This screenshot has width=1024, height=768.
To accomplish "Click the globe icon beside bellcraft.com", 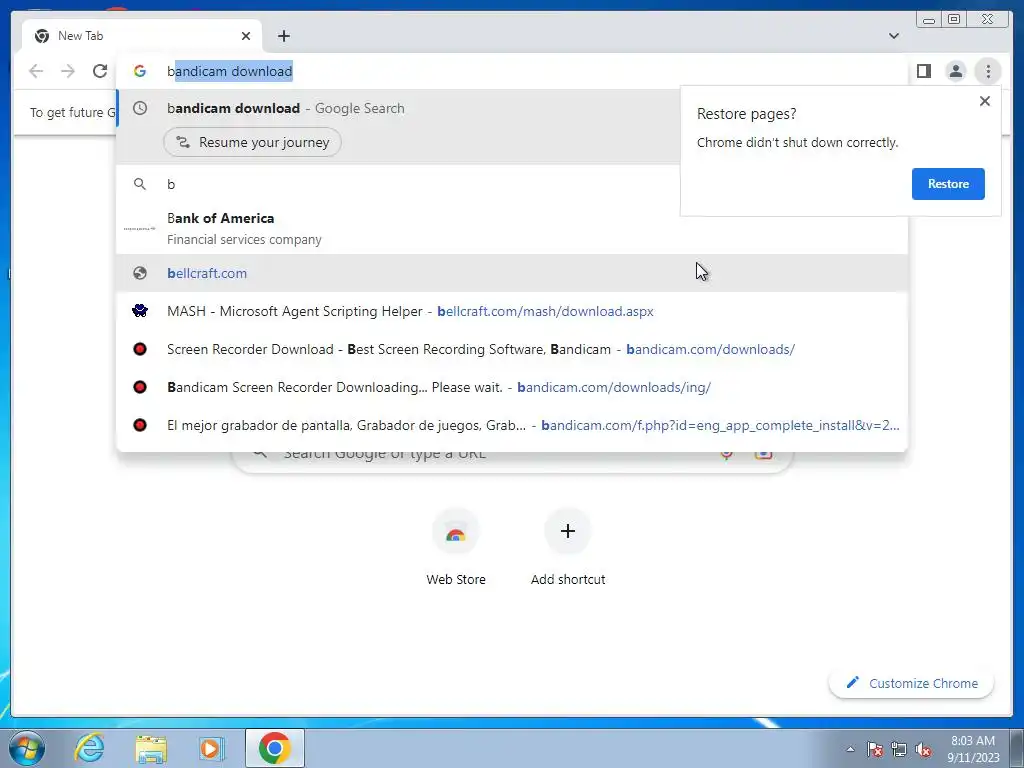I will point(140,273).
